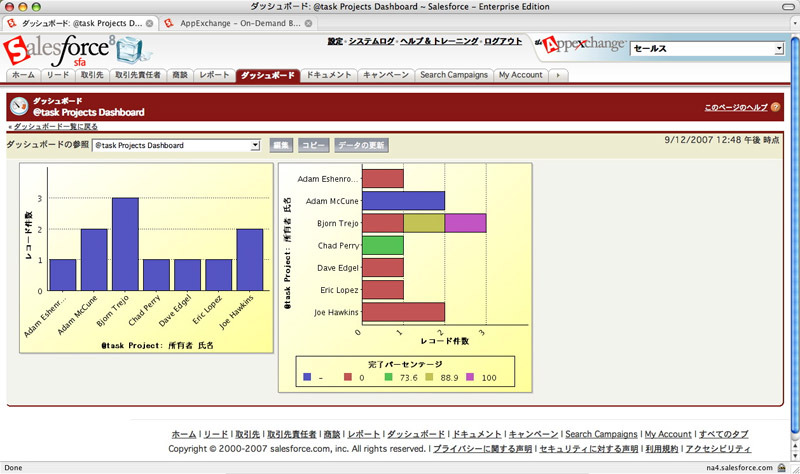Click Bjorn Trejo's tallest vertical bar

pyautogui.click(x=126, y=244)
